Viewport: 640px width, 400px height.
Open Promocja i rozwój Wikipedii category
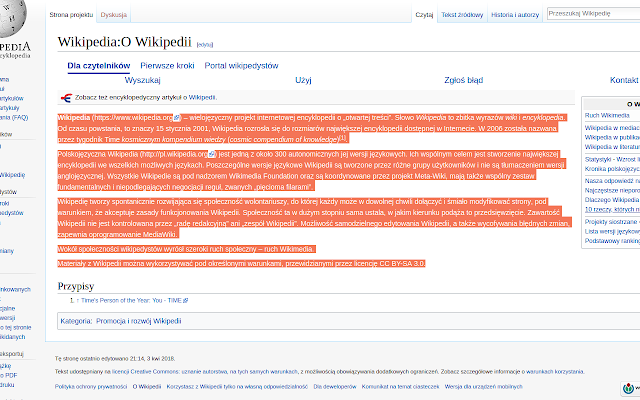pyautogui.click(x=138, y=321)
